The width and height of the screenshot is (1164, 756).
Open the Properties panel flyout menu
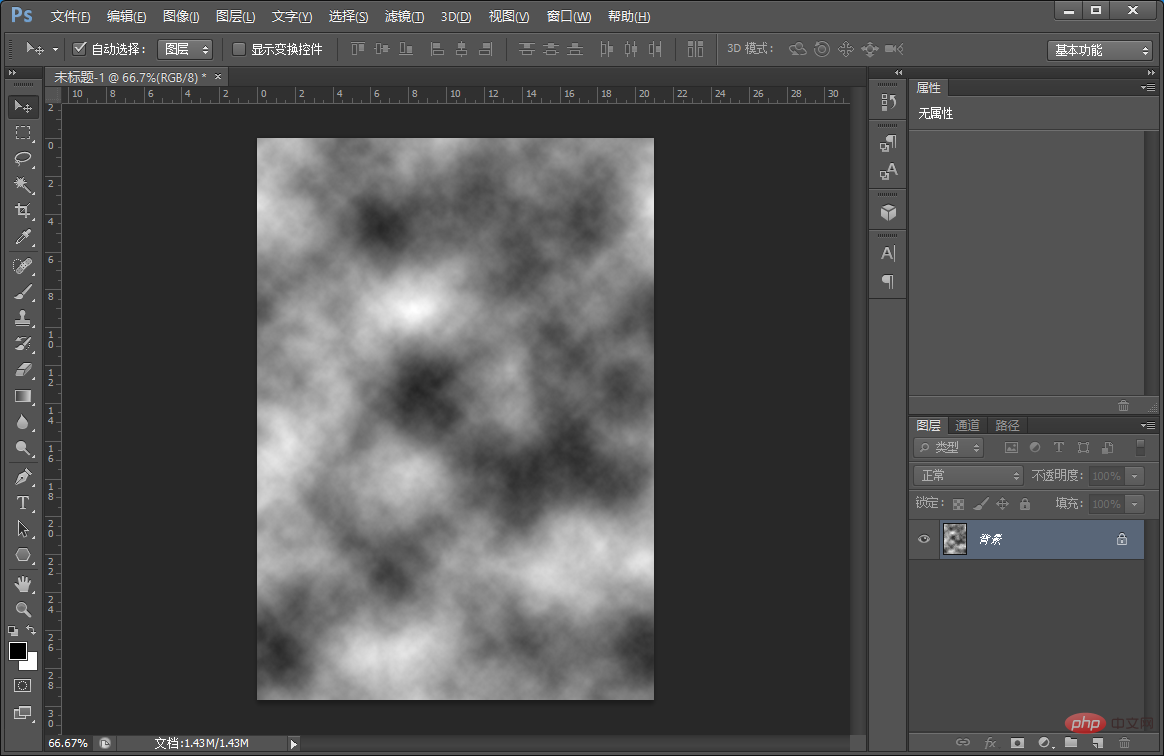click(1148, 88)
